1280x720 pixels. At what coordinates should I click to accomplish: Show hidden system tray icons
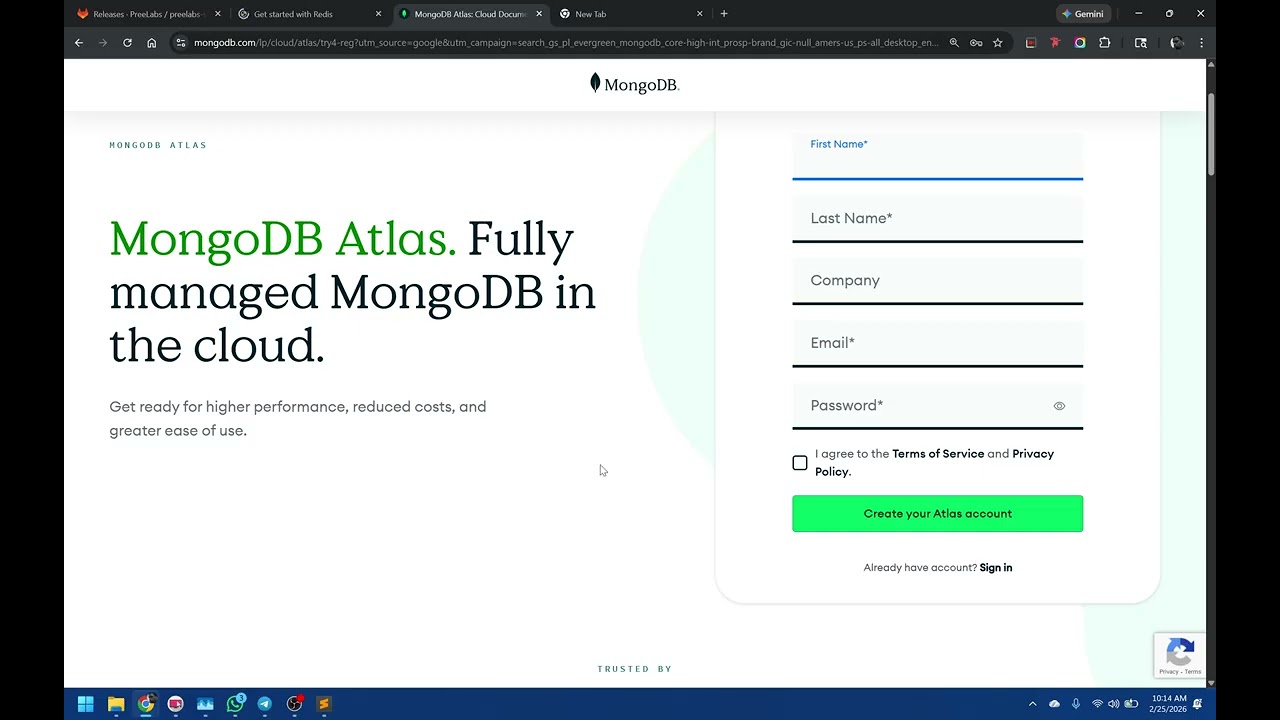1033,704
